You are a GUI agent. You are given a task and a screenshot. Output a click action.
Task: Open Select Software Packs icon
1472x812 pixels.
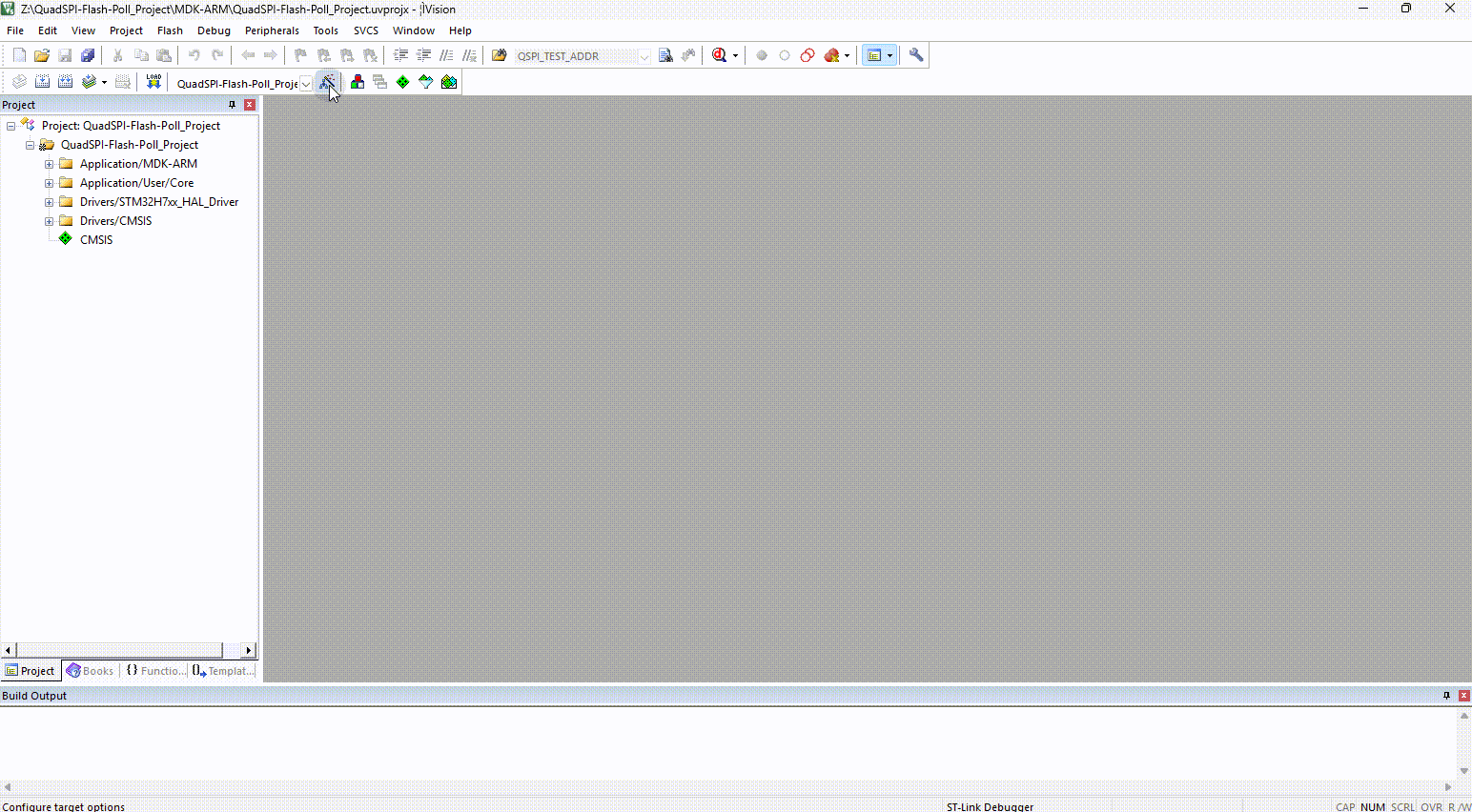(x=426, y=82)
